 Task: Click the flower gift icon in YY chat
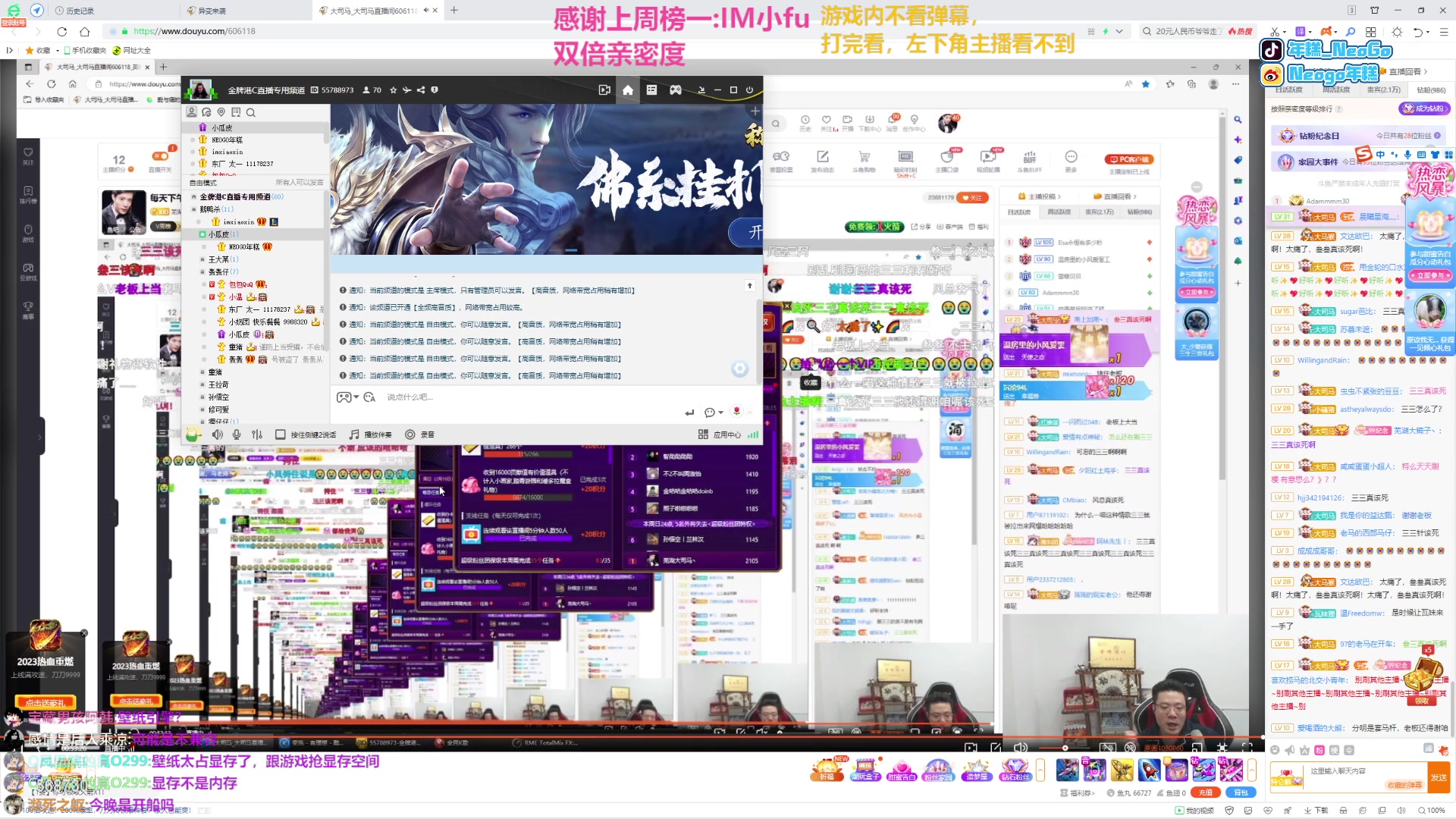[x=736, y=411]
